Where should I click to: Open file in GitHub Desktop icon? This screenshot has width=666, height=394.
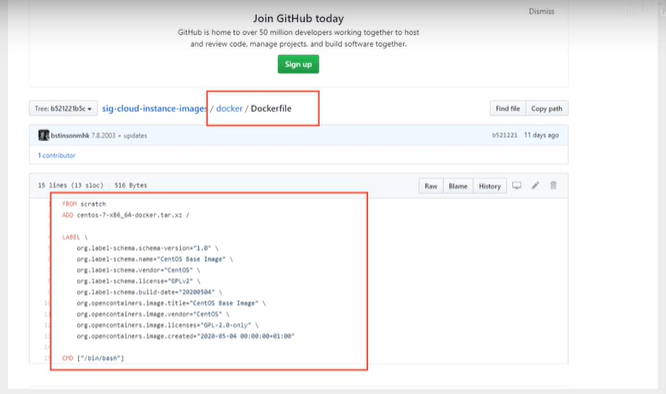(516, 186)
